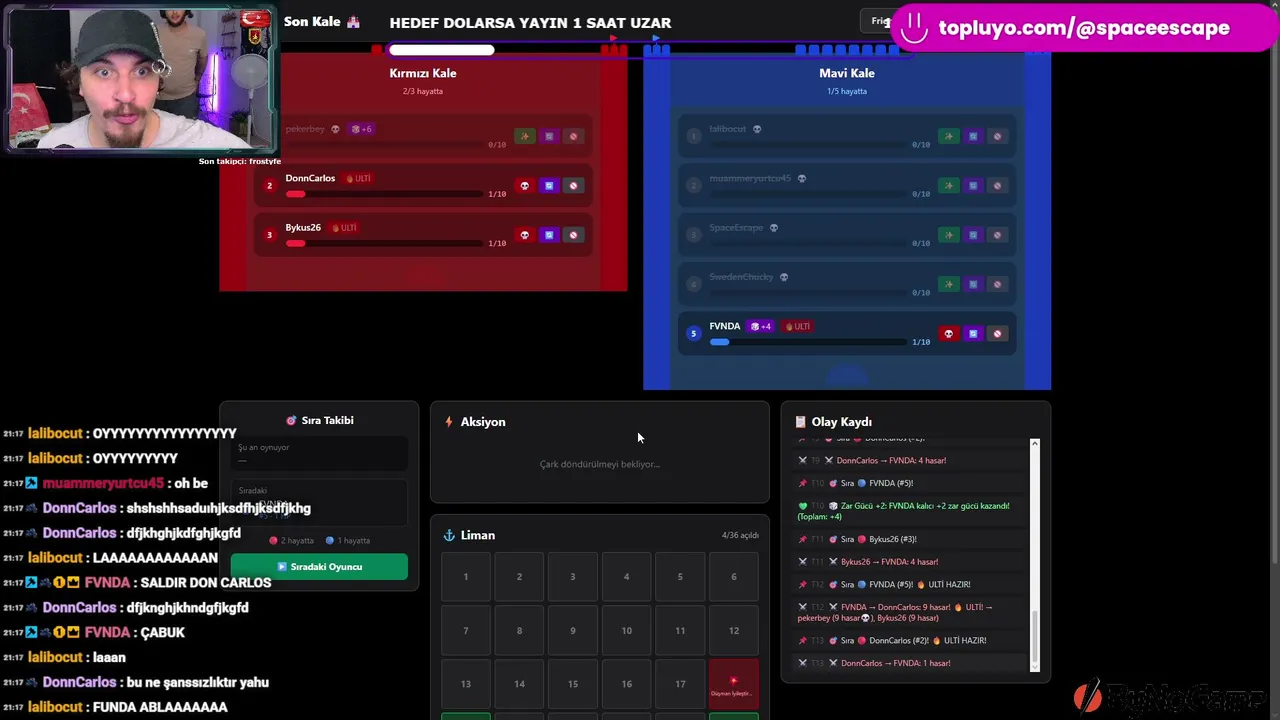Viewport: 1280px width, 720px height.
Task: Click the green sparkle button for SpaceEscape
Action: [x=948, y=235]
